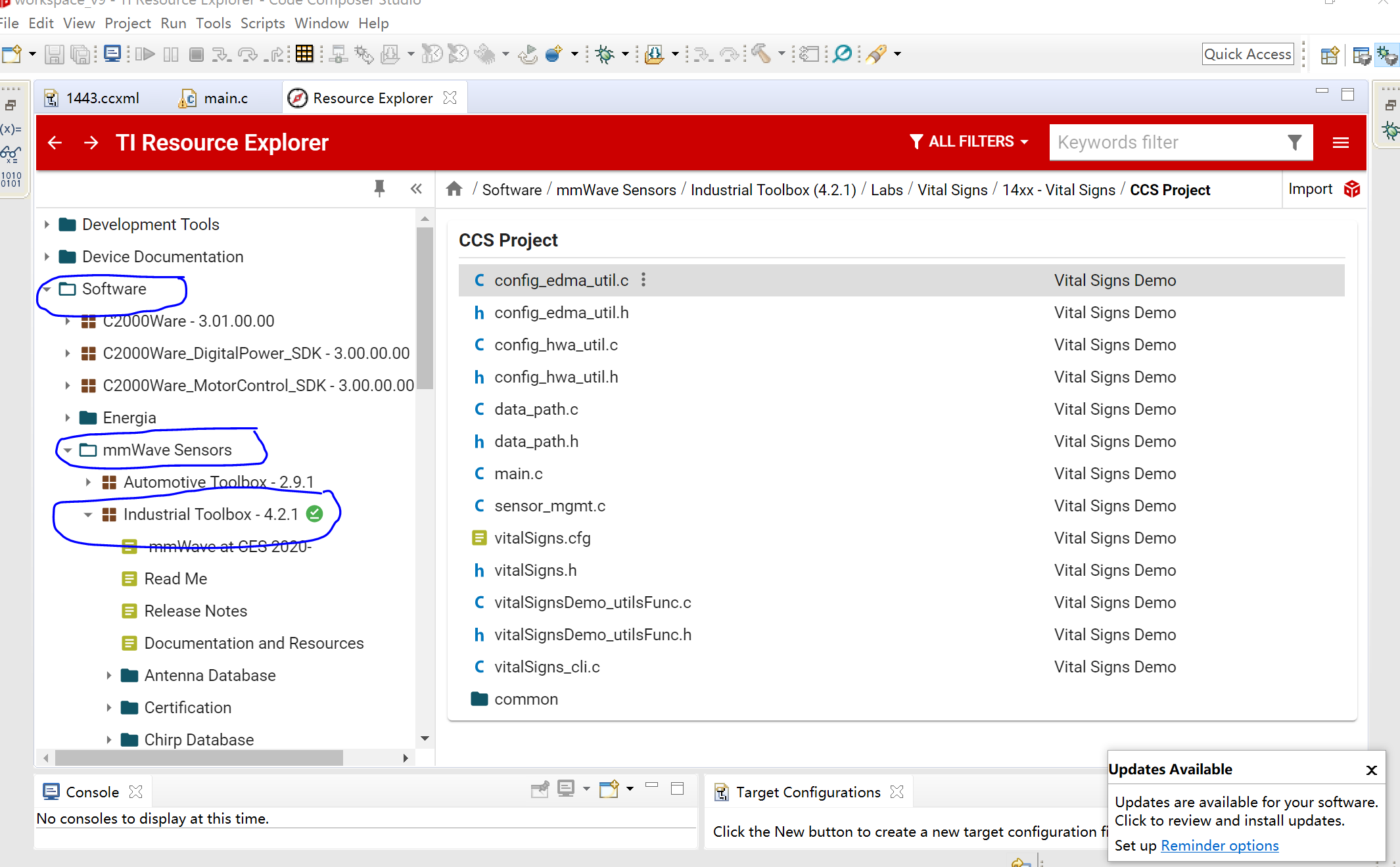
Task: Click the home icon in the breadcrumb
Action: [454, 189]
